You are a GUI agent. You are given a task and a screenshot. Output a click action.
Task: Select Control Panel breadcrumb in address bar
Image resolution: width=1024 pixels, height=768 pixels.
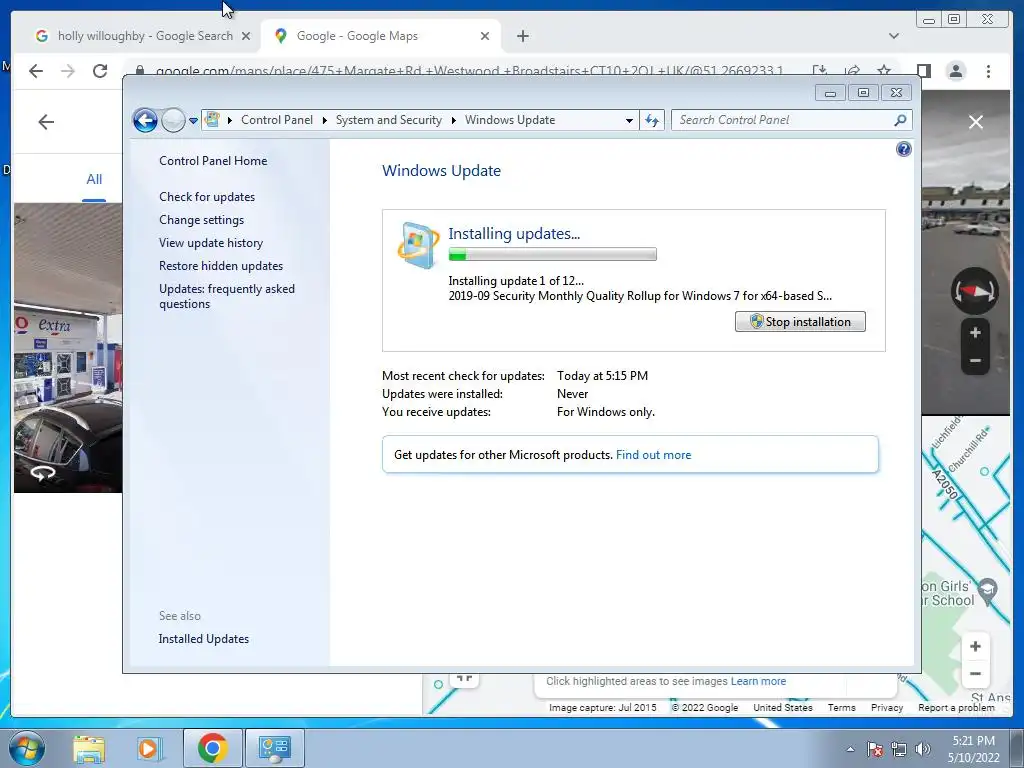click(277, 120)
